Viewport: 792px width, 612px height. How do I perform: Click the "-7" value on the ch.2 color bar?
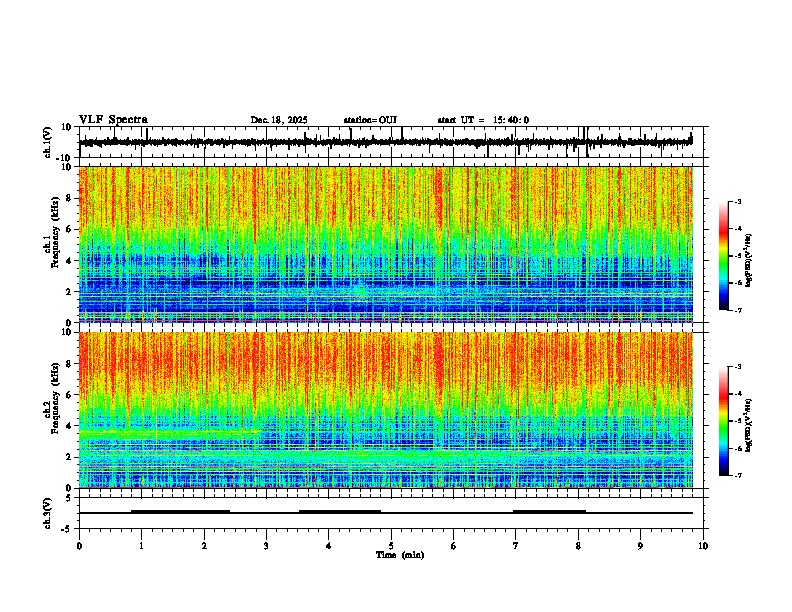(737, 475)
